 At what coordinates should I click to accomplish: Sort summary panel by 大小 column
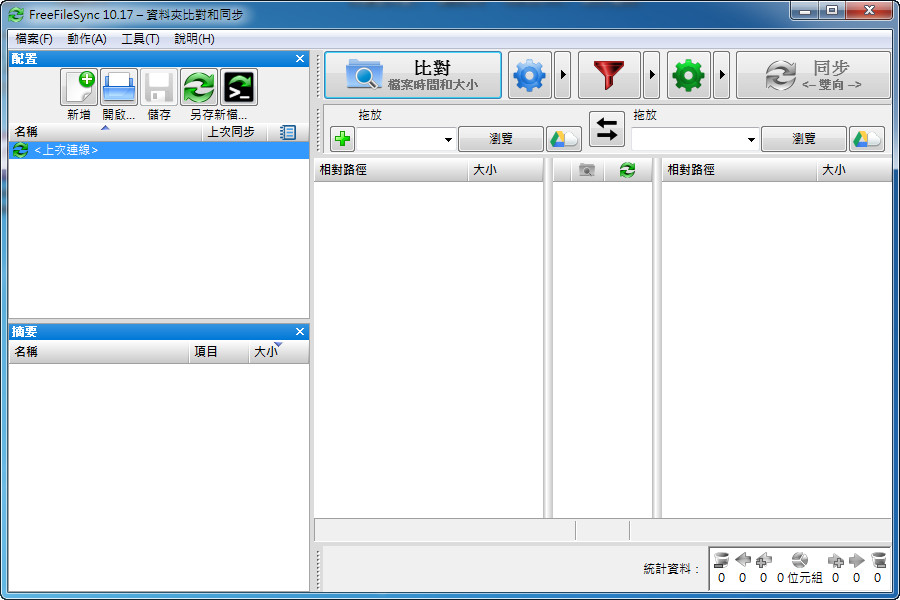coord(278,351)
